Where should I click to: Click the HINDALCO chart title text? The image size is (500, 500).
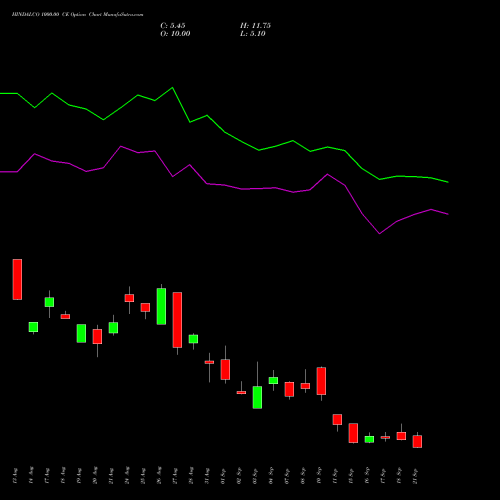pos(78,15)
